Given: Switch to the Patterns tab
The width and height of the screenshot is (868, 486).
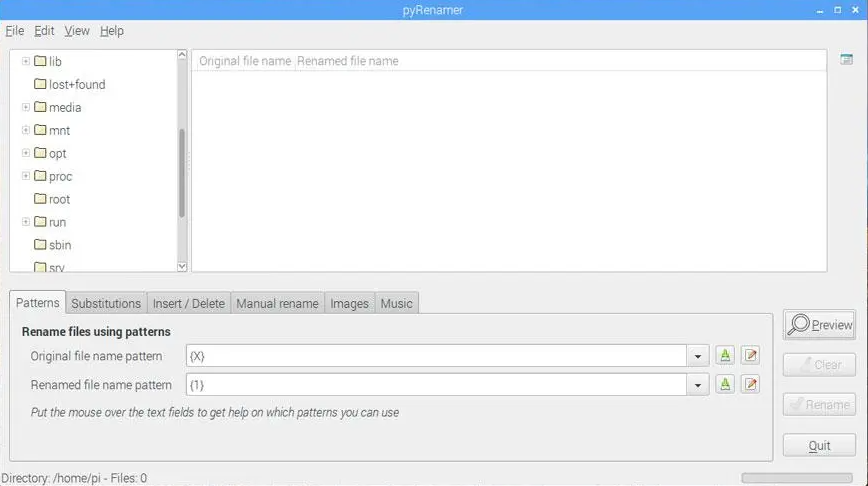Looking at the screenshot, I should coord(38,303).
